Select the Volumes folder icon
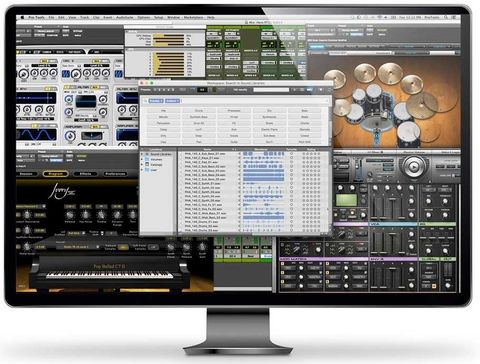This screenshot has width=480, height=364. click(x=147, y=159)
